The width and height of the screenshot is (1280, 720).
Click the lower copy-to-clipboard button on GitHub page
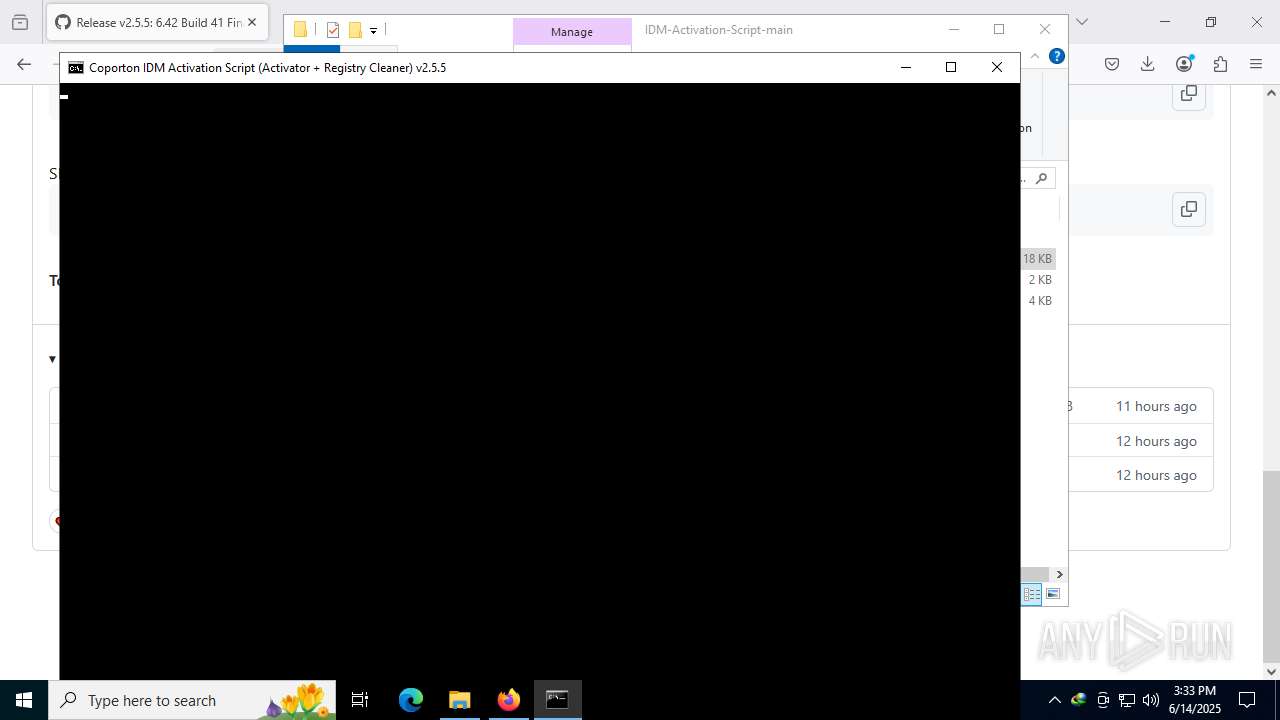tap(1189, 209)
